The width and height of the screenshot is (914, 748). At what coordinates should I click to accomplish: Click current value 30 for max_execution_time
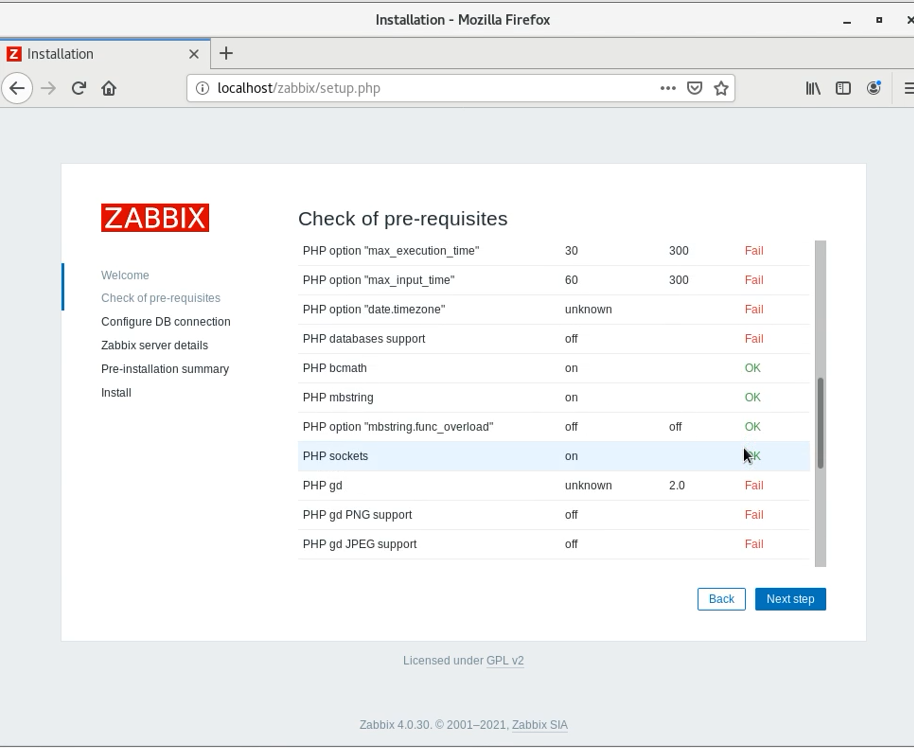[x=571, y=251]
